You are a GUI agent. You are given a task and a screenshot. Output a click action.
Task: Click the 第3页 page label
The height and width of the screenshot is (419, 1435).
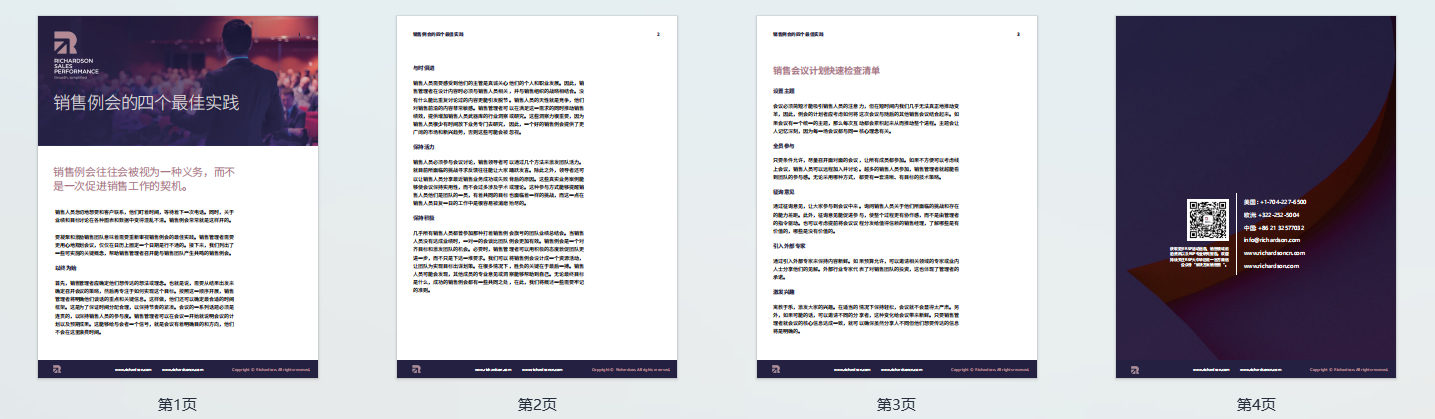tap(896, 404)
